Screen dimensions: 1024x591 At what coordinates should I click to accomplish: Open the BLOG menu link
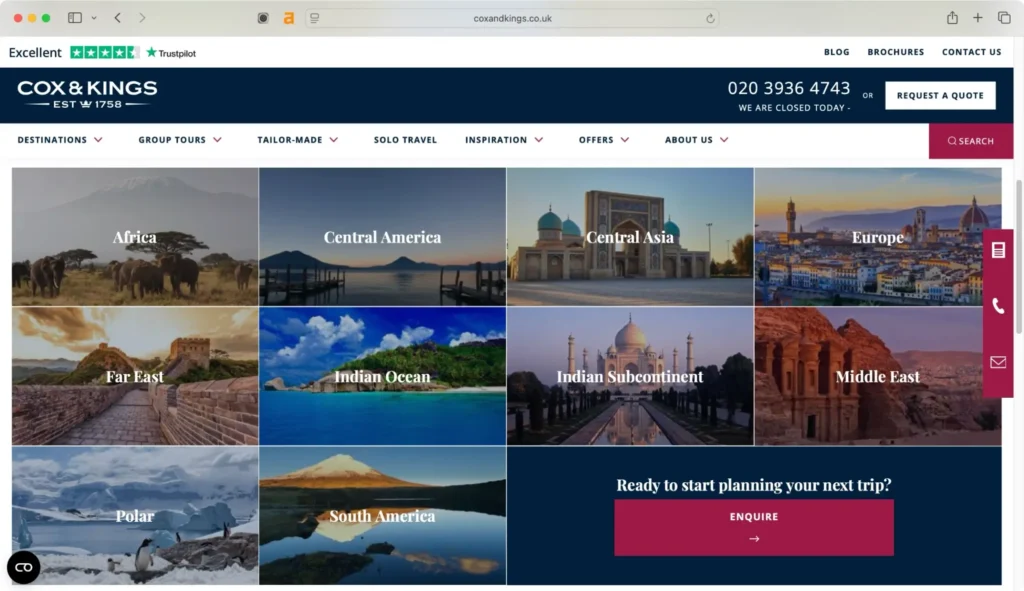click(836, 51)
